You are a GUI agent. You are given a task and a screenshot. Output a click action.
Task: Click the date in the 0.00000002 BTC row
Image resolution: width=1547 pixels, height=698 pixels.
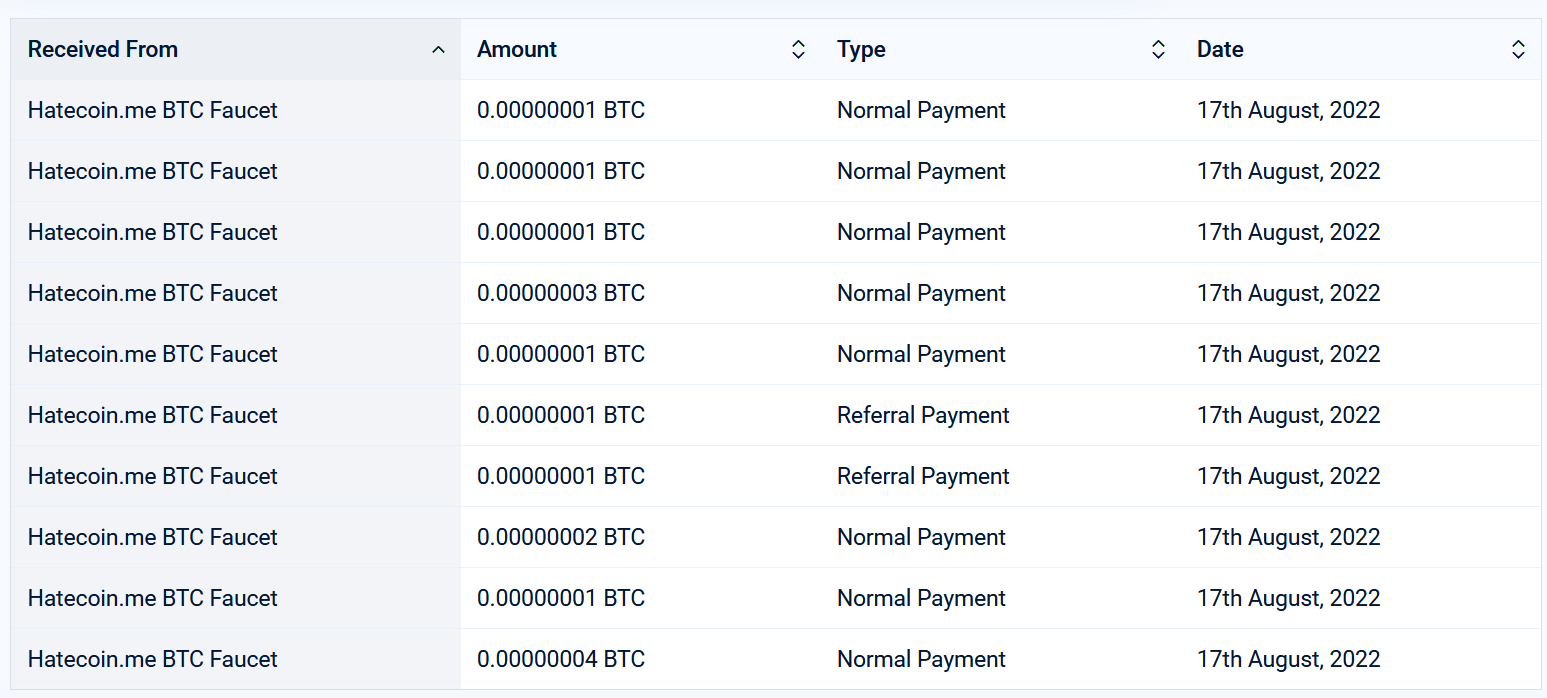pos(1289,537)
